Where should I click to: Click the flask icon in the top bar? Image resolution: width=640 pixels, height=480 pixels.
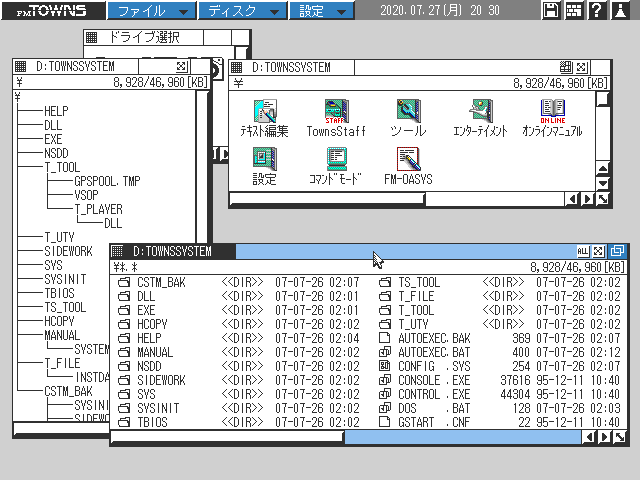[620, 10]
